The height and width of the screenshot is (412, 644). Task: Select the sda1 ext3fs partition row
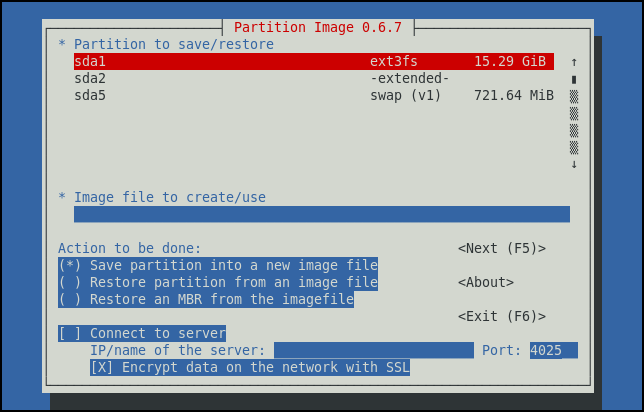pos(312,61)
